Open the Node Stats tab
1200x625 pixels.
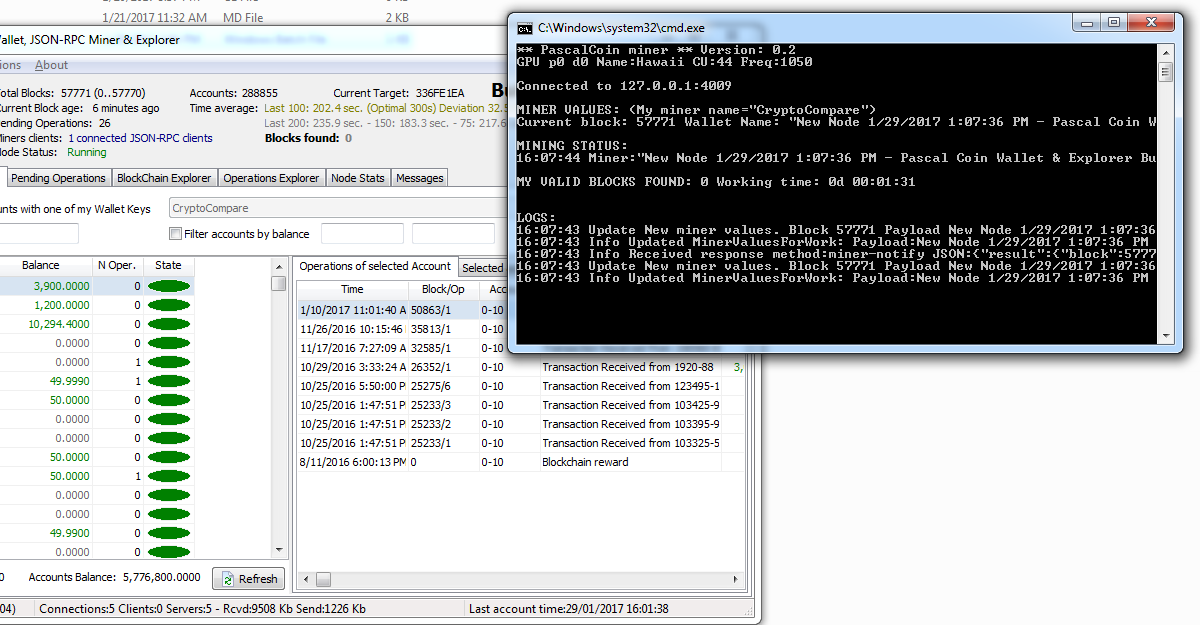click(x=358, y=178)
